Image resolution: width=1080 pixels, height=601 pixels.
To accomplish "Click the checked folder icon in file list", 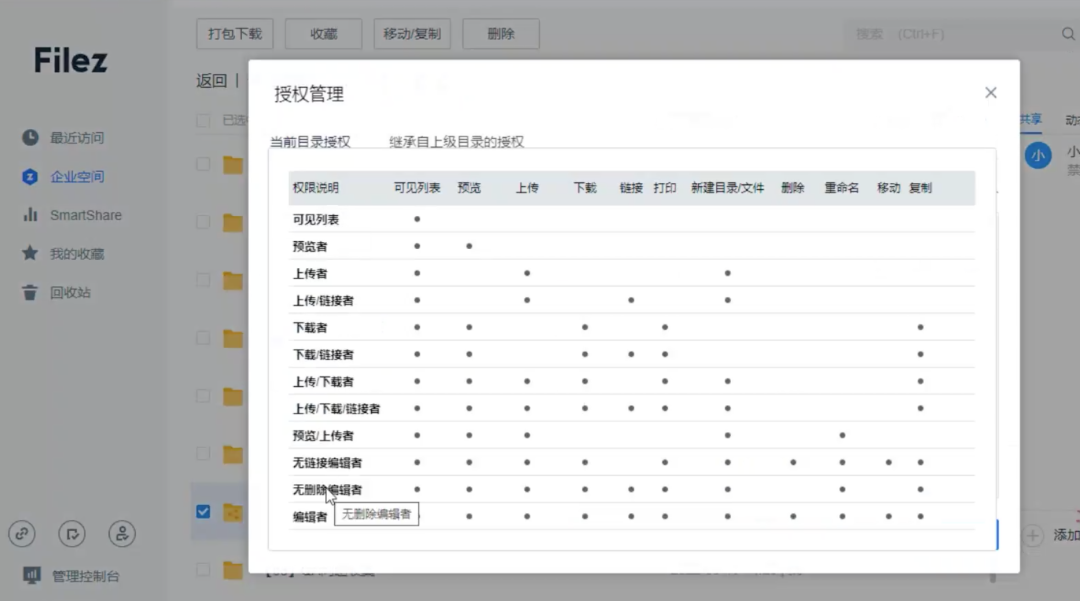I will 233,512.
